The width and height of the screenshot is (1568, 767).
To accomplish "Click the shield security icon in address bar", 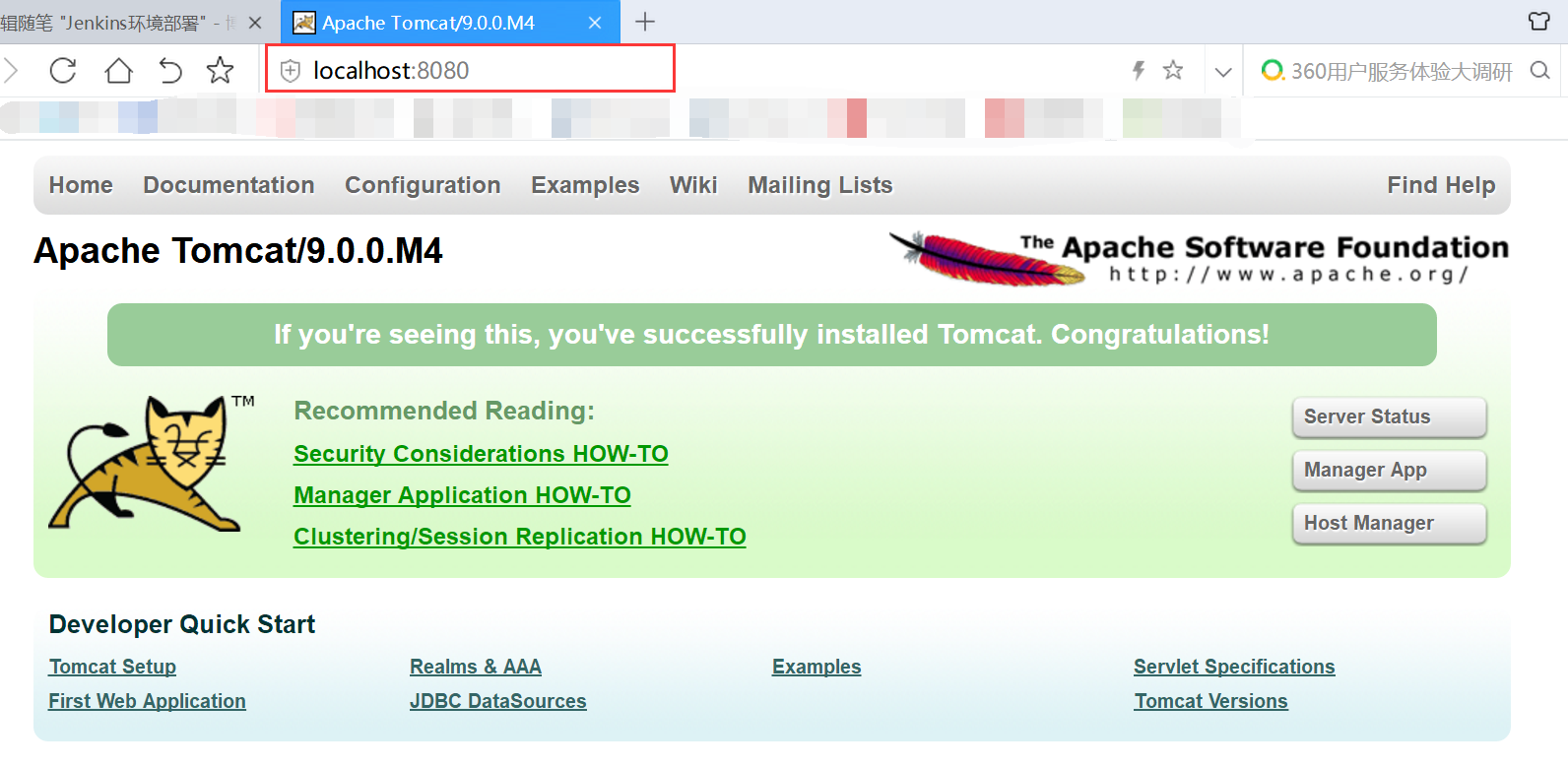I will pyautogui.click(x=291, y=70).
